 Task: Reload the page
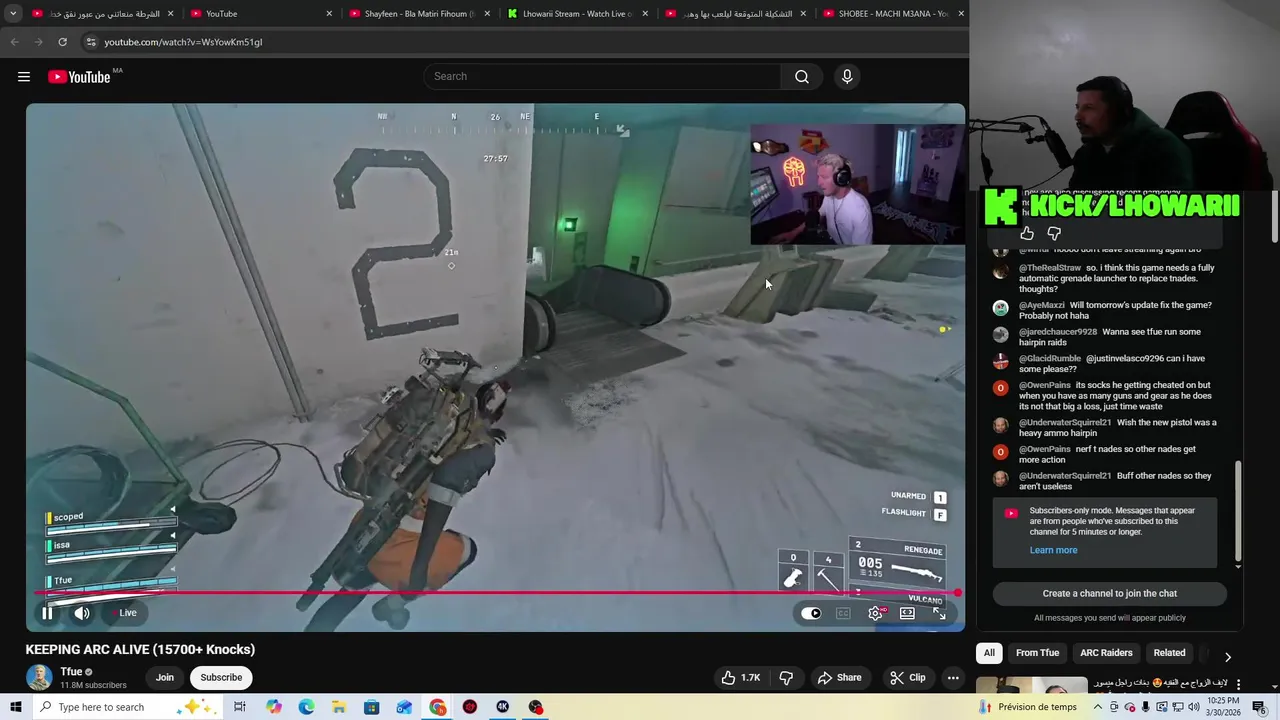62,42
